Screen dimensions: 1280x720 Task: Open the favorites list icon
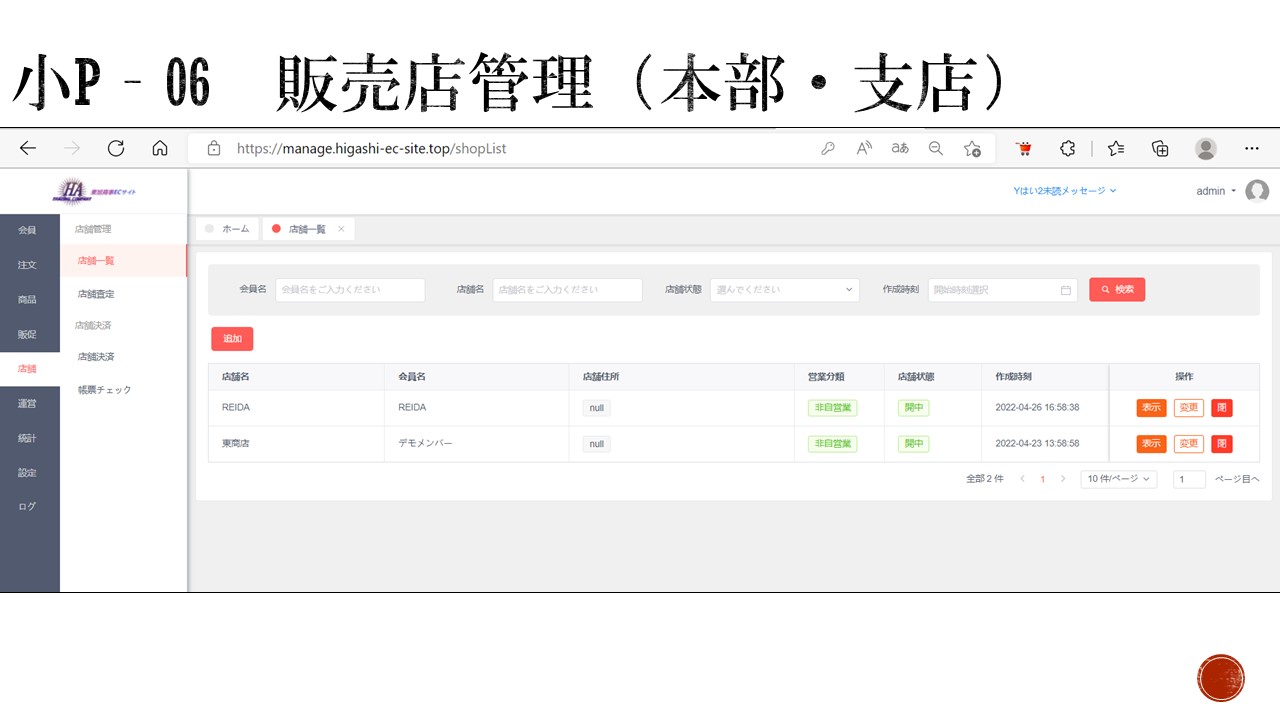point(1116,148)
